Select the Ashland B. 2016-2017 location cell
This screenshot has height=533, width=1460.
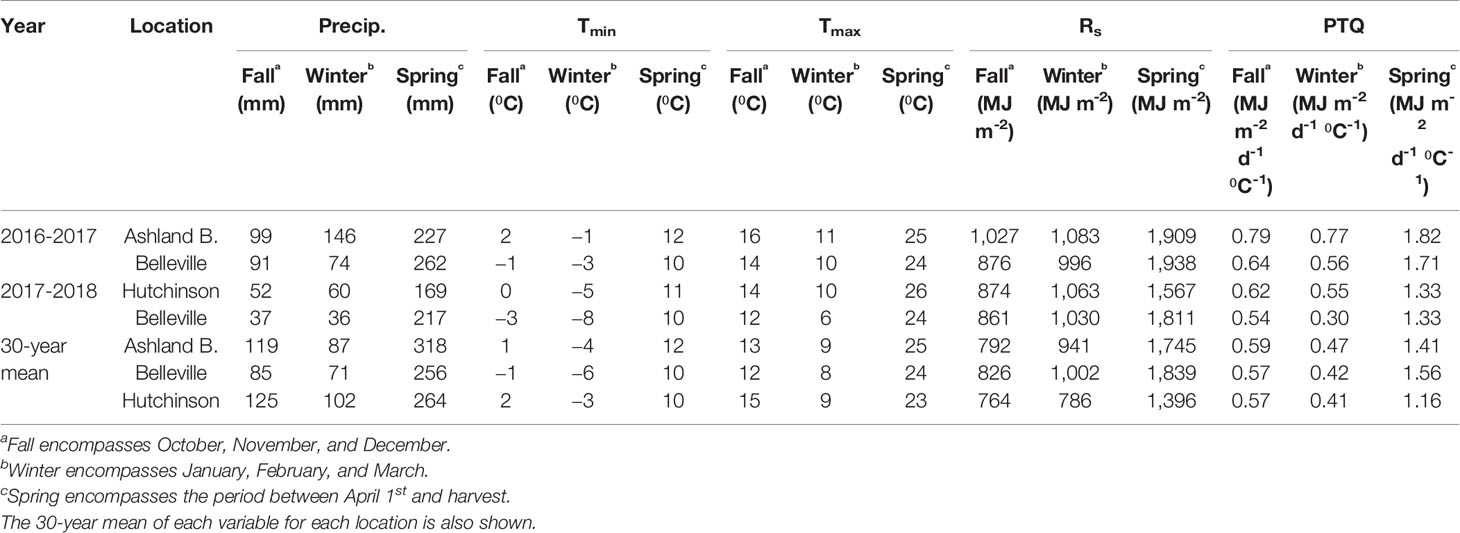tap(171, 237)
